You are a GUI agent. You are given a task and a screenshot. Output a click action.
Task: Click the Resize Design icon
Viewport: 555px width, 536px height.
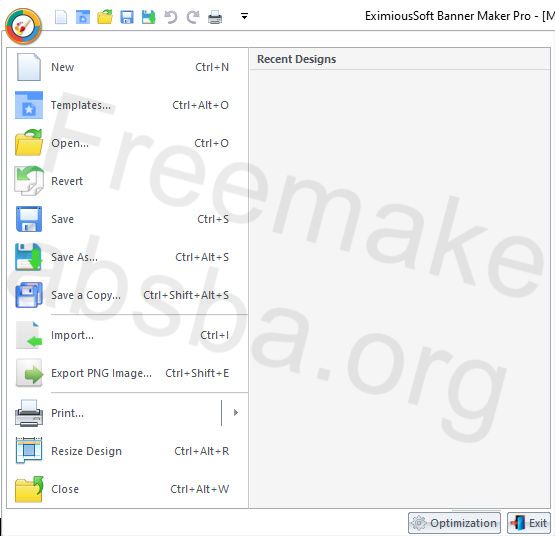pyautogui.click(x=29, y=451)
